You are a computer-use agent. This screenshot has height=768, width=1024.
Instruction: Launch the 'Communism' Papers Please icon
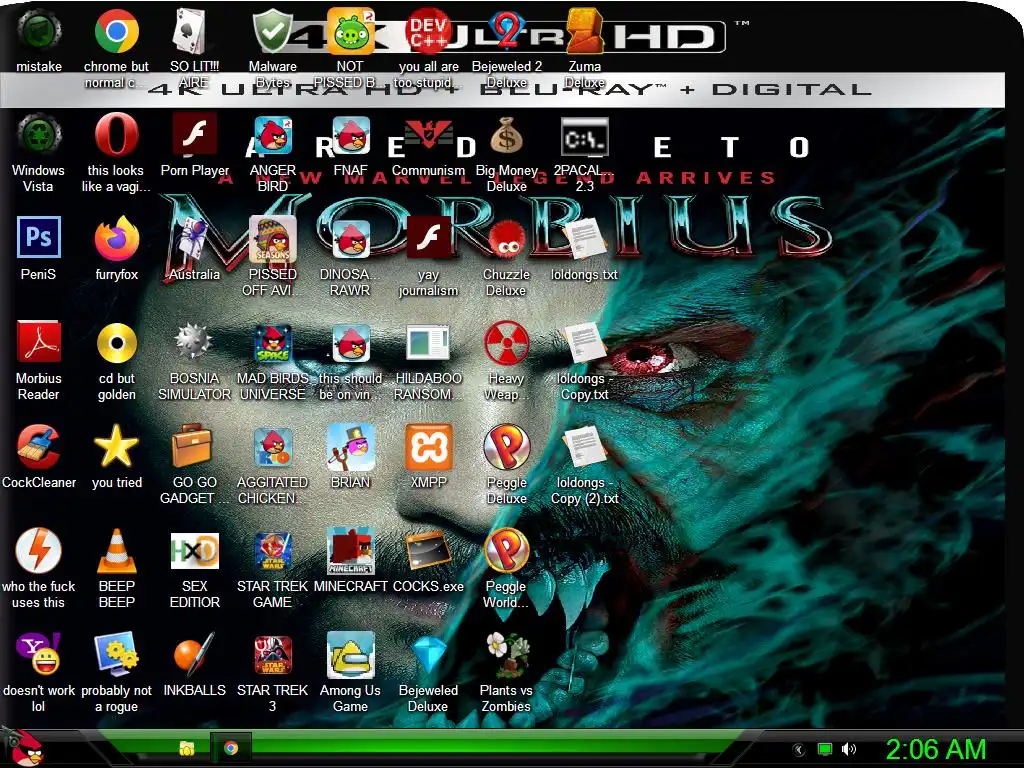pyautogui.click(x=428, y=135)
